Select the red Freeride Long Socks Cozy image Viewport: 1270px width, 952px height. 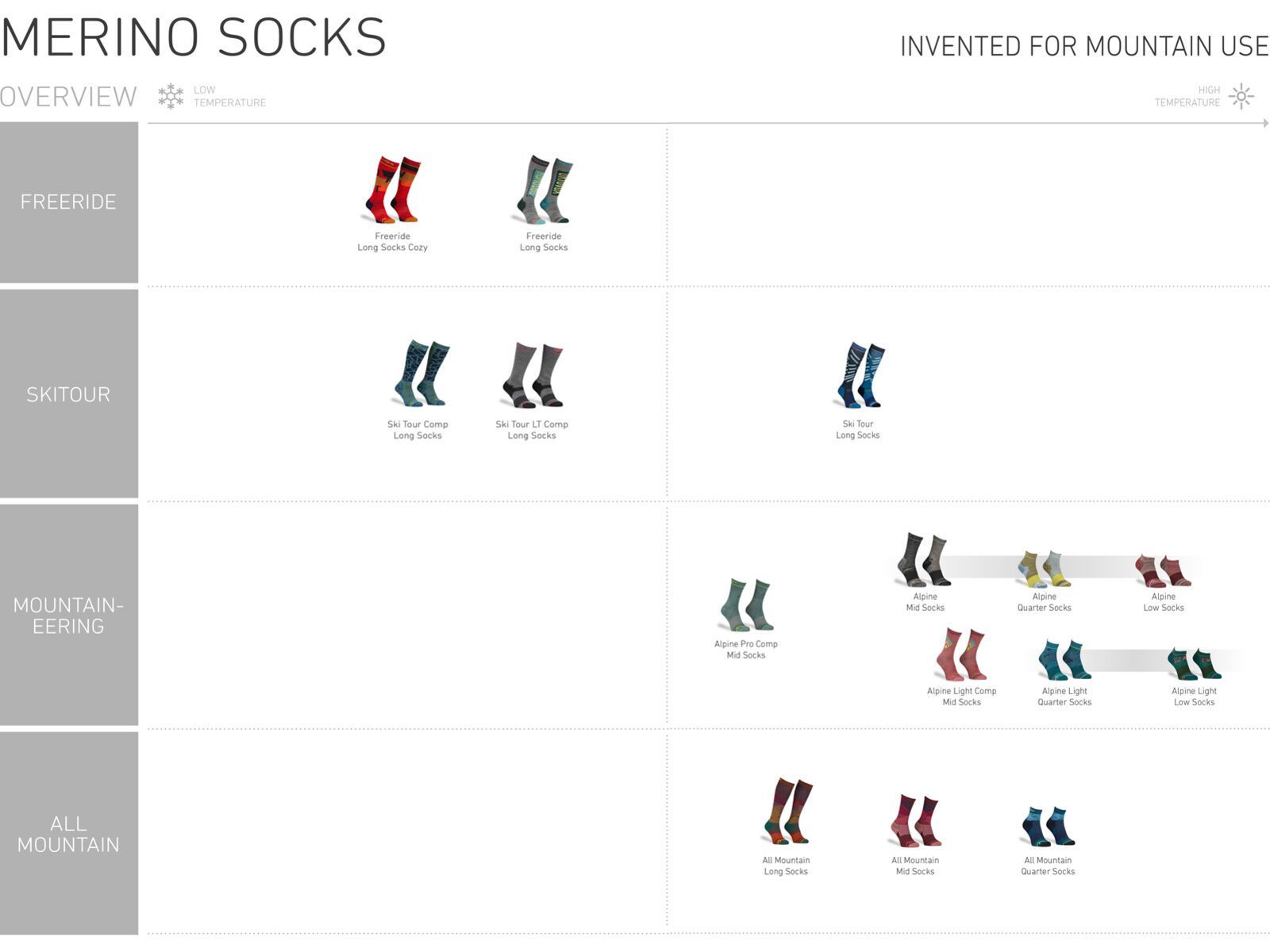click(393, 190)
